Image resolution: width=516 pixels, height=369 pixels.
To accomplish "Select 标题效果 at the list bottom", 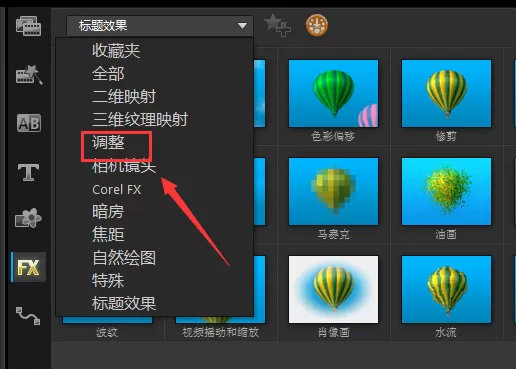I will click(124, 304).
